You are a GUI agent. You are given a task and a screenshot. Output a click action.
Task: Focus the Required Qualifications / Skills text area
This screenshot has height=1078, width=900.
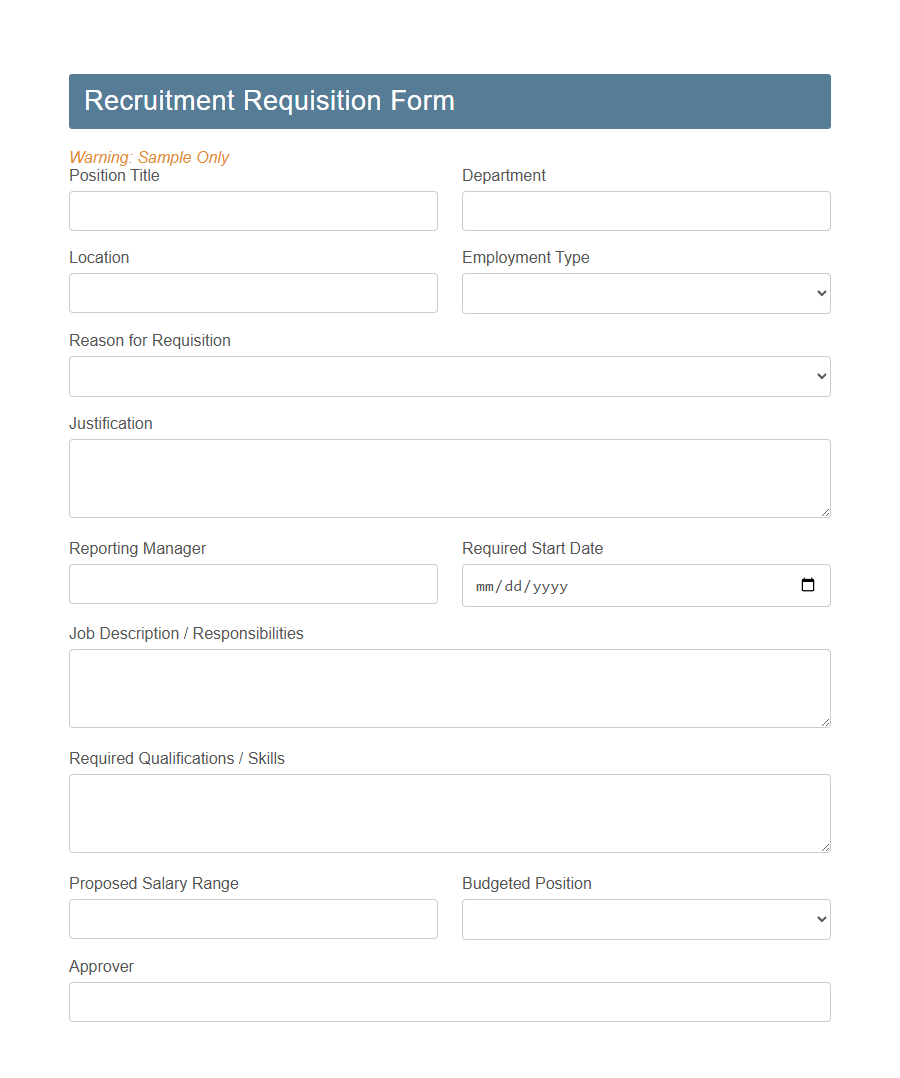[x=449, y=813]
